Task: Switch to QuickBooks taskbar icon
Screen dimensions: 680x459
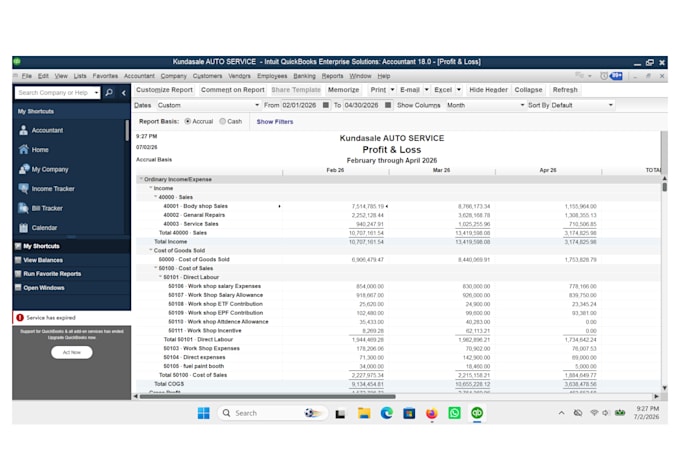Action: (x=477, y=413)
